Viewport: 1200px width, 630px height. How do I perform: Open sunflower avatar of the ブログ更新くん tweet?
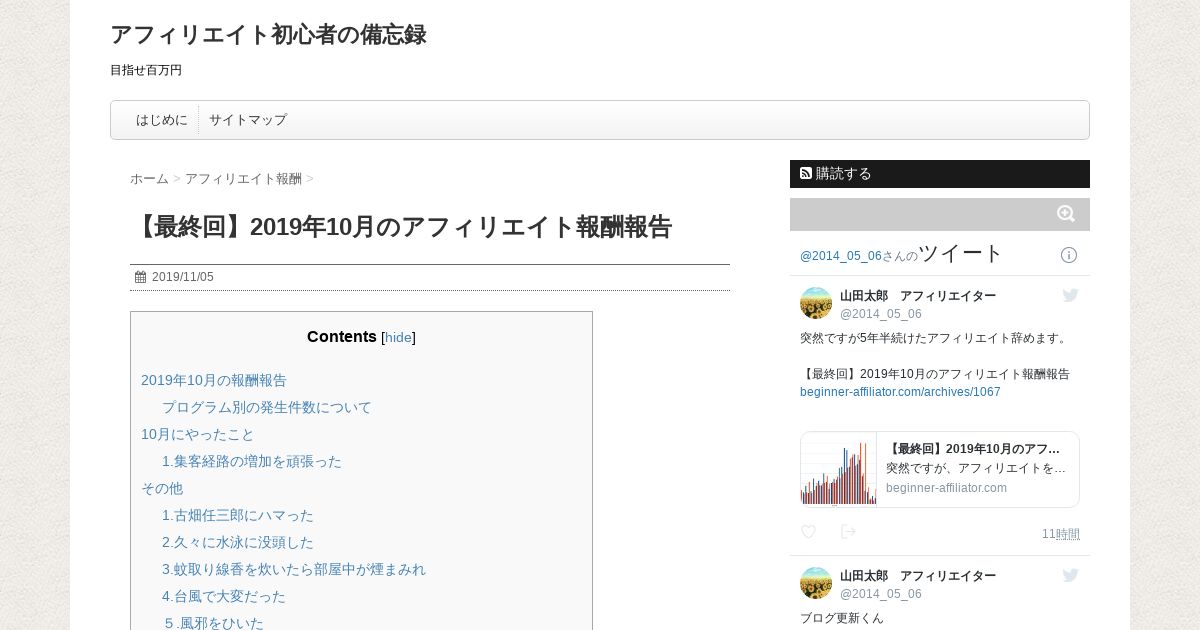[x=816, y=583]
